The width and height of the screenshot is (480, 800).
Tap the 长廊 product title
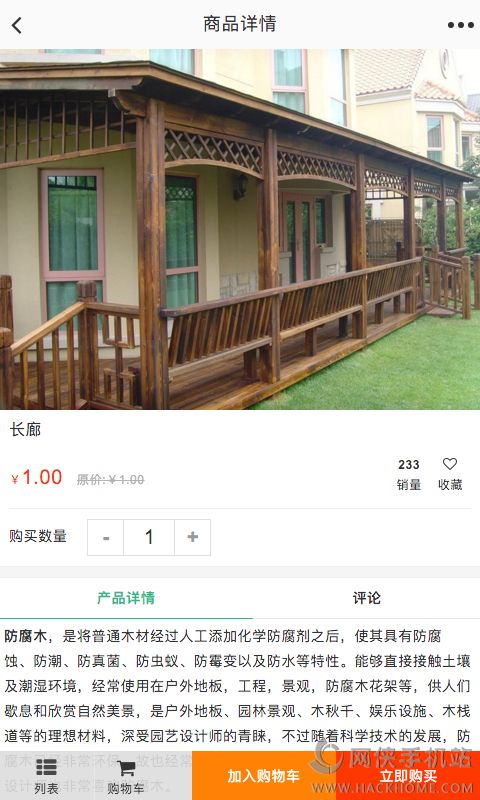click(25, 430)
